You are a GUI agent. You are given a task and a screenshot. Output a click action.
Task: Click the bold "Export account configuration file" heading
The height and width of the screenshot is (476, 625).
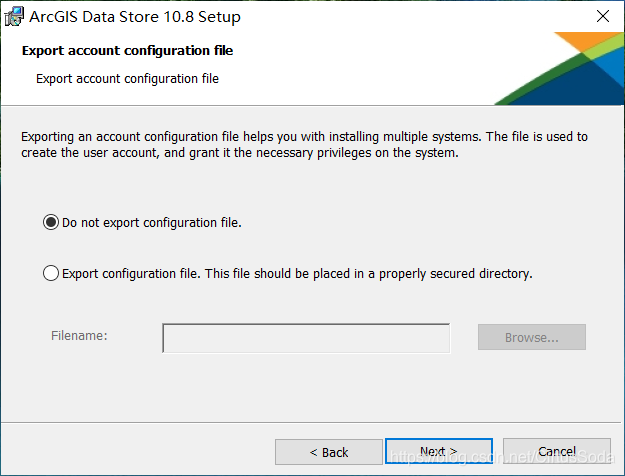click(127, 51)
